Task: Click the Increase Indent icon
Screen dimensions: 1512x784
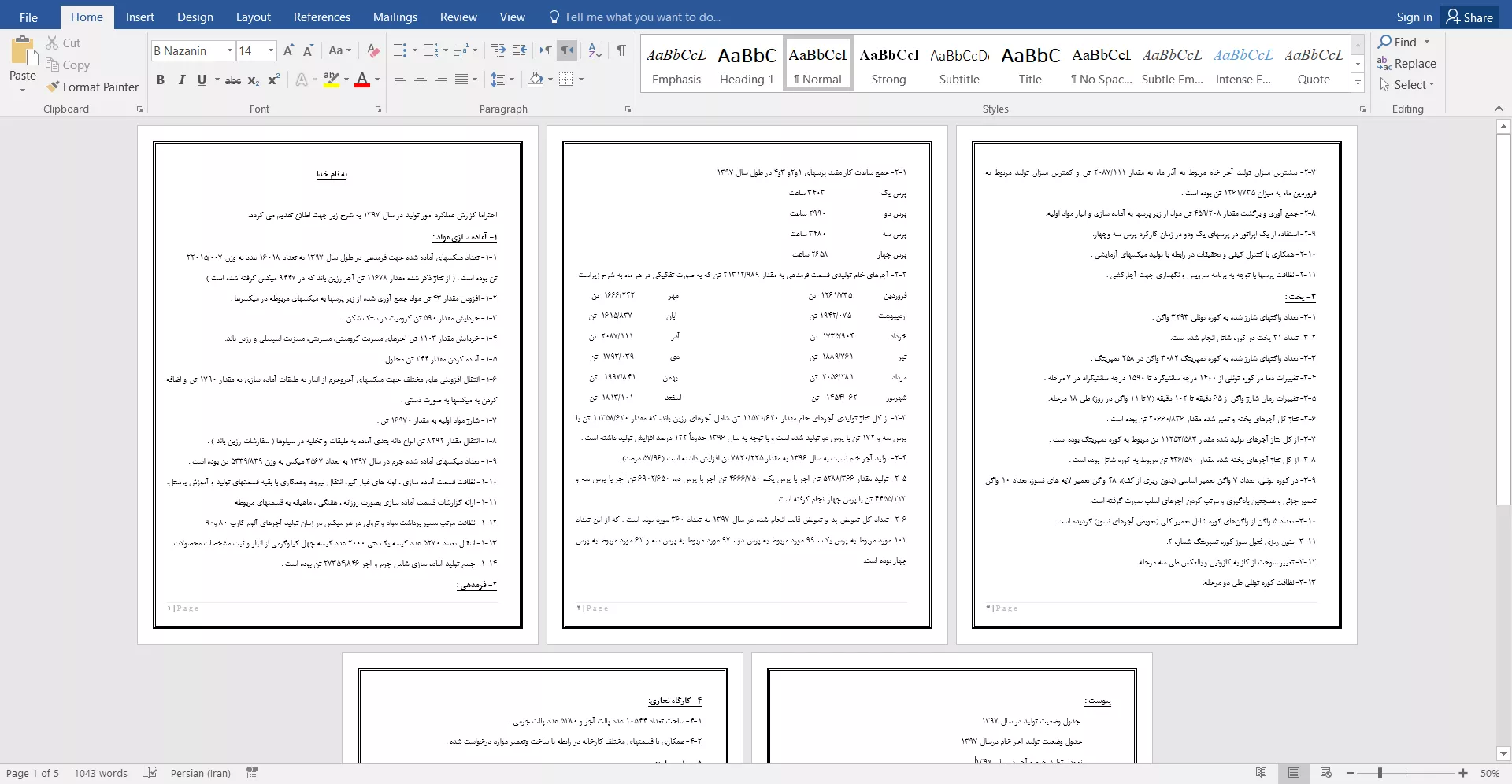Action: pyautogui.click(x=519, y=51)
